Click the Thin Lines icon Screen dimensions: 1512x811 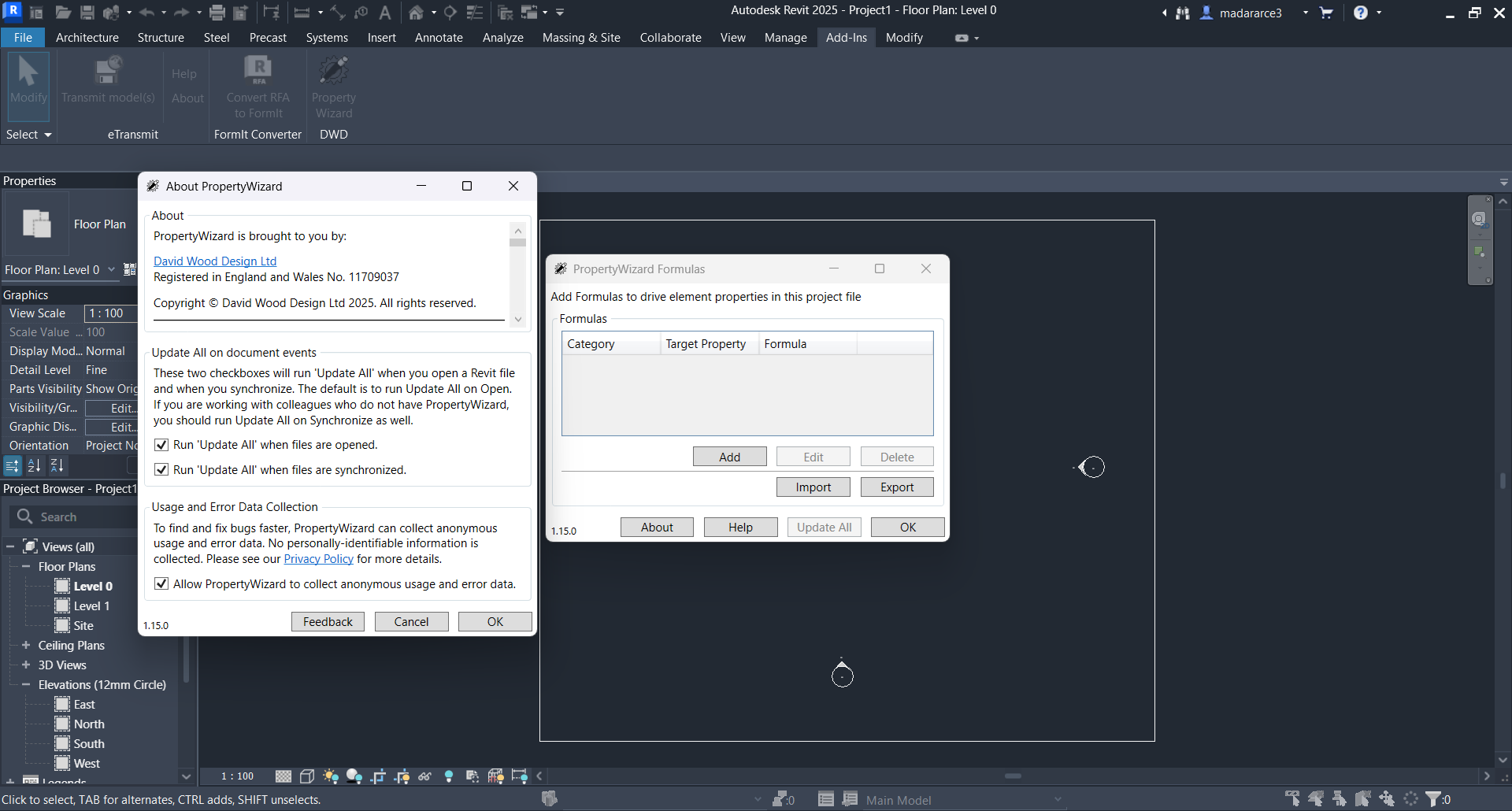(475, 13)
